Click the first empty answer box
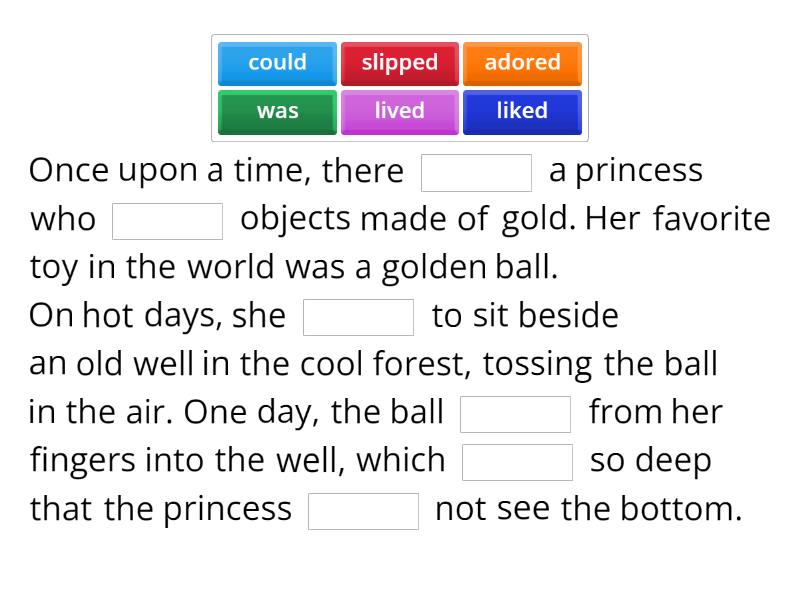This screenshot has width=800, height=600. click(x=477, y=171)
